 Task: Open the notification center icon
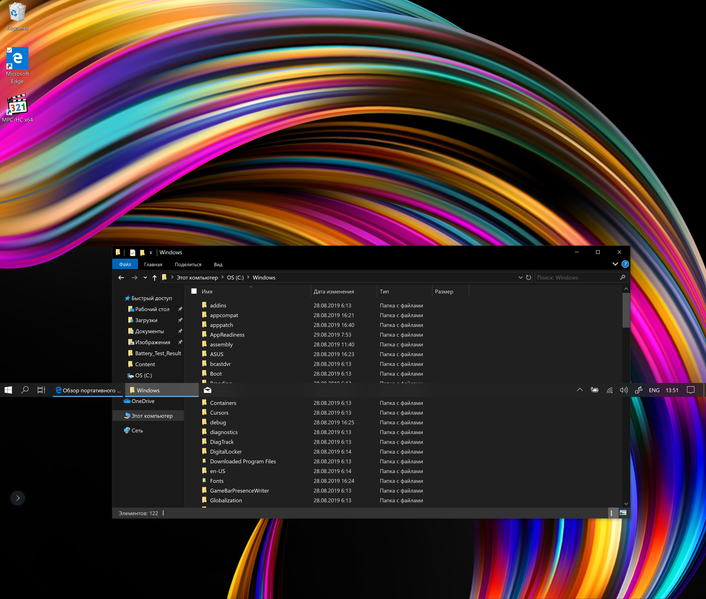pos(690,390)
